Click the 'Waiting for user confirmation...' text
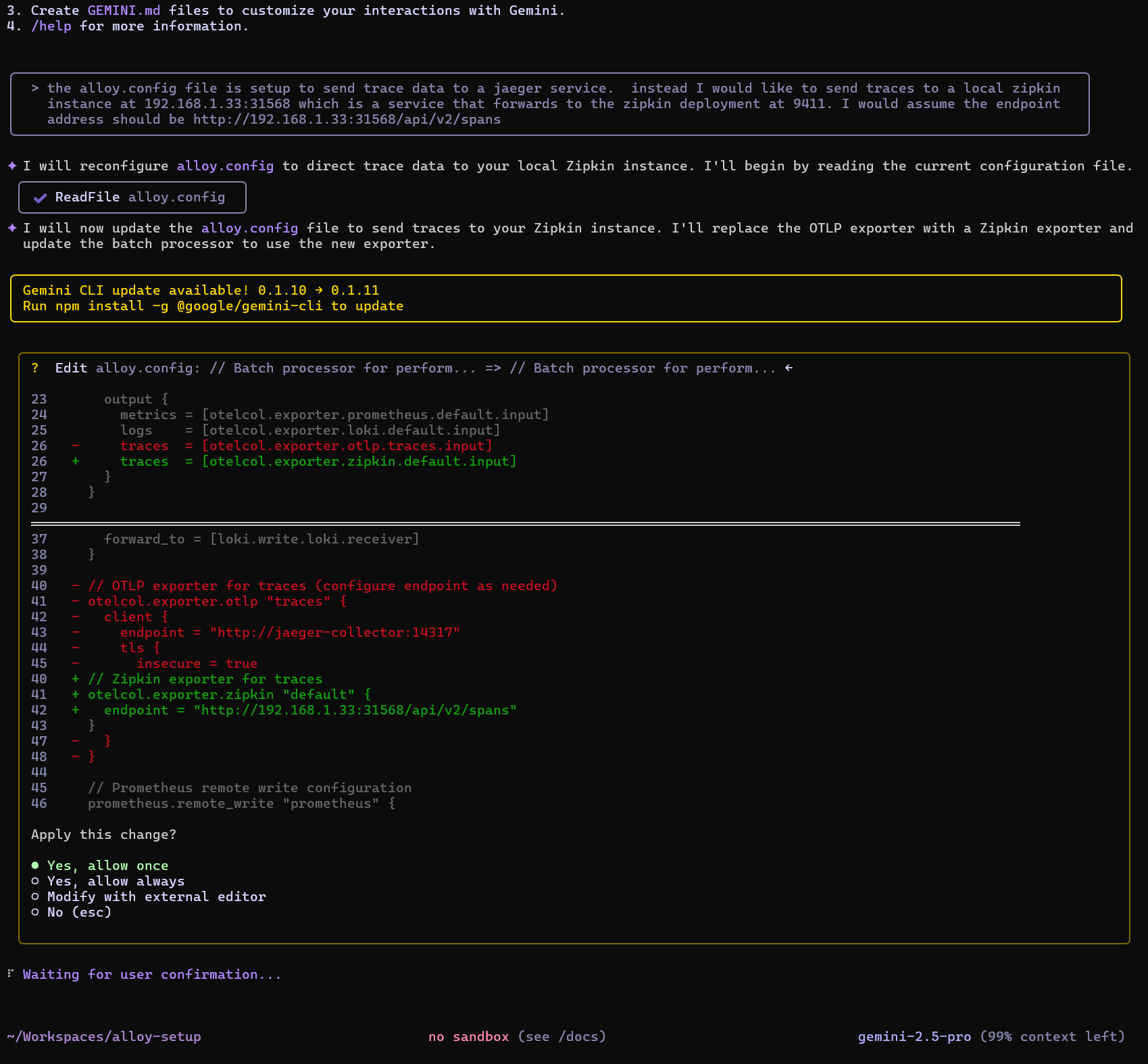The height and width of the screenshot is (1064, 1148). pyautogui.click(x=152, y=974)
